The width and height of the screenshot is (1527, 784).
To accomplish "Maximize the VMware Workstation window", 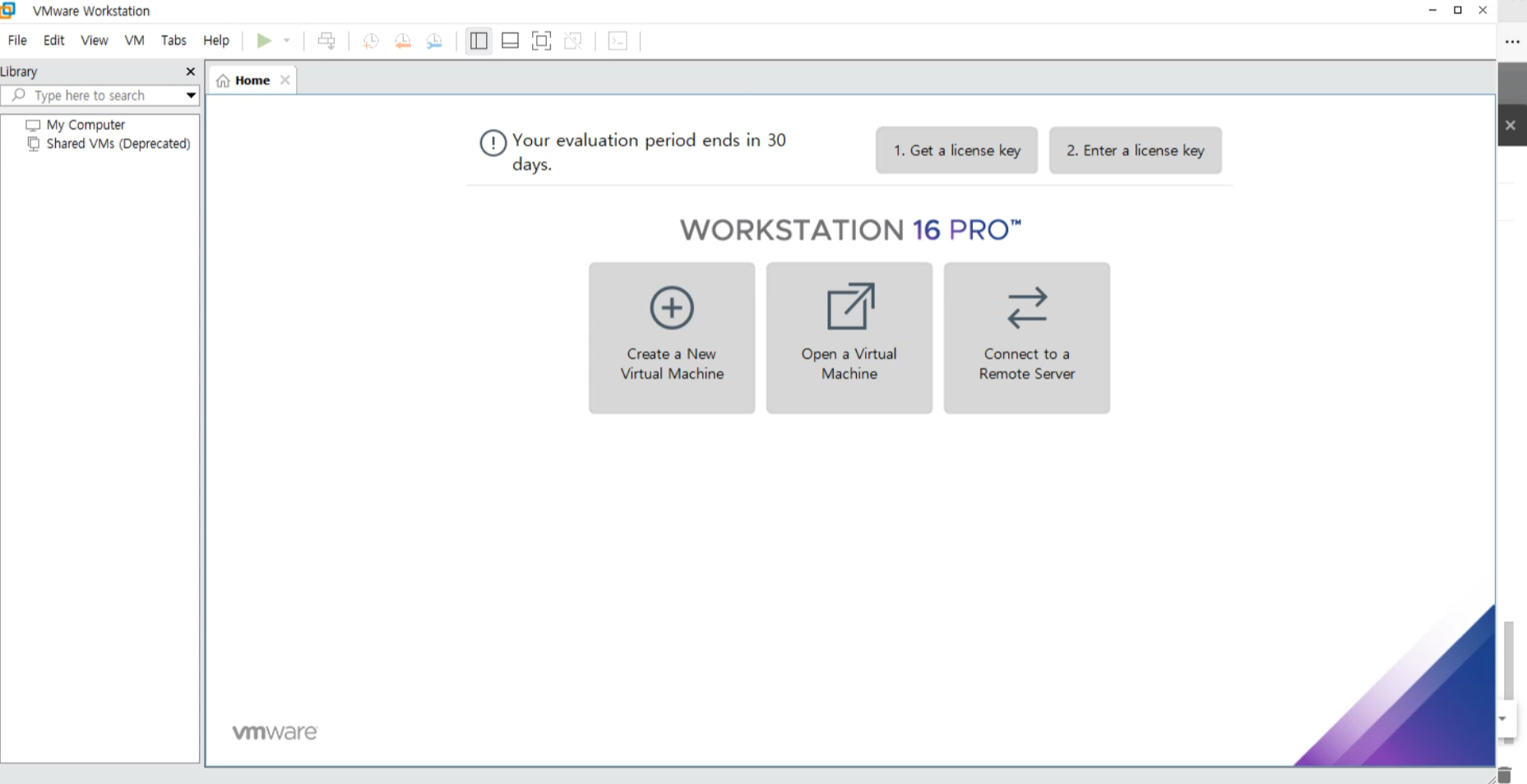I will (1457, 10).
